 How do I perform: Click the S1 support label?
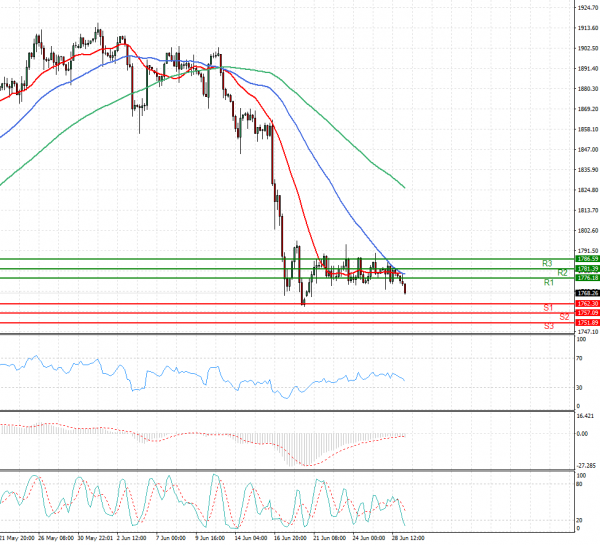548,307
